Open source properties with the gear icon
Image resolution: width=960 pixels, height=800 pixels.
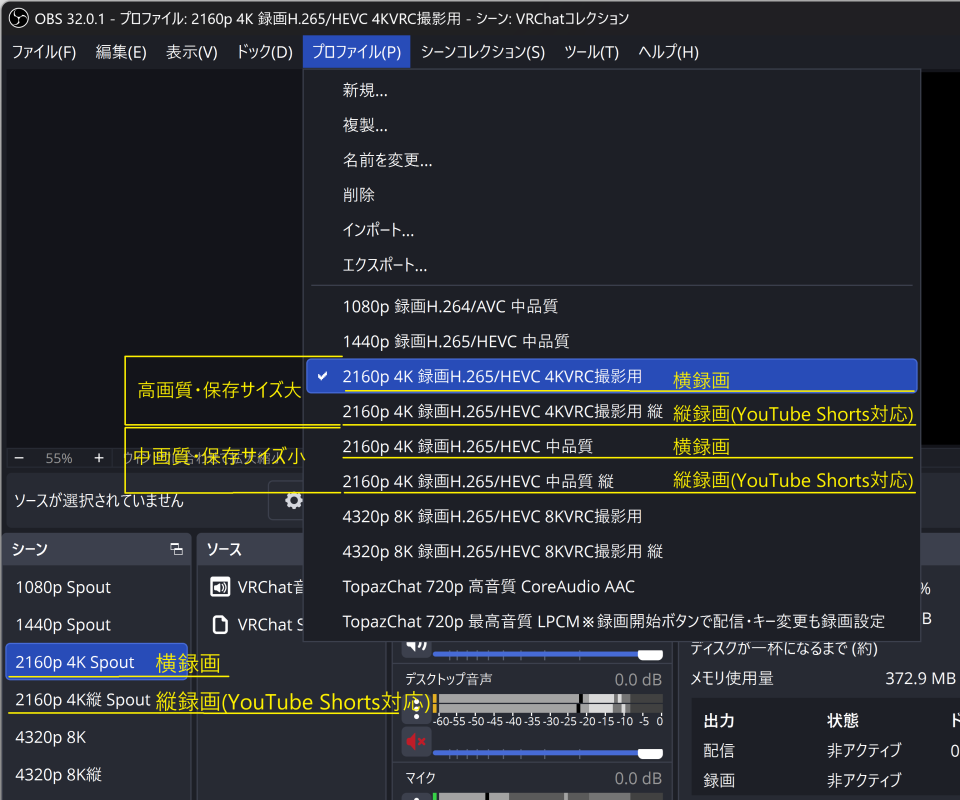click(293, 500)
